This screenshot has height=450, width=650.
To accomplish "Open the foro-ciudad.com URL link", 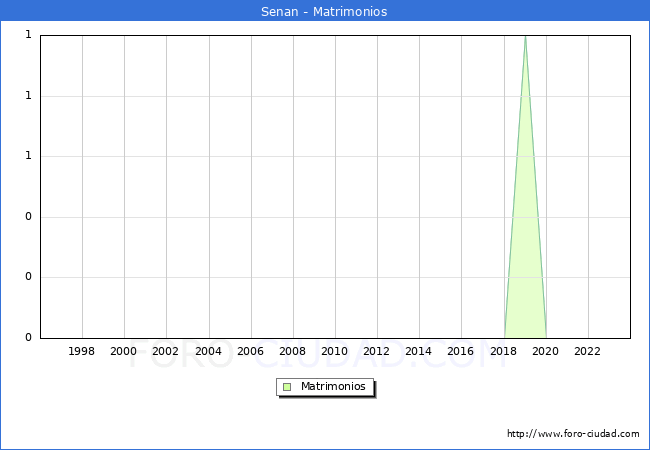I will pos(573,434).
